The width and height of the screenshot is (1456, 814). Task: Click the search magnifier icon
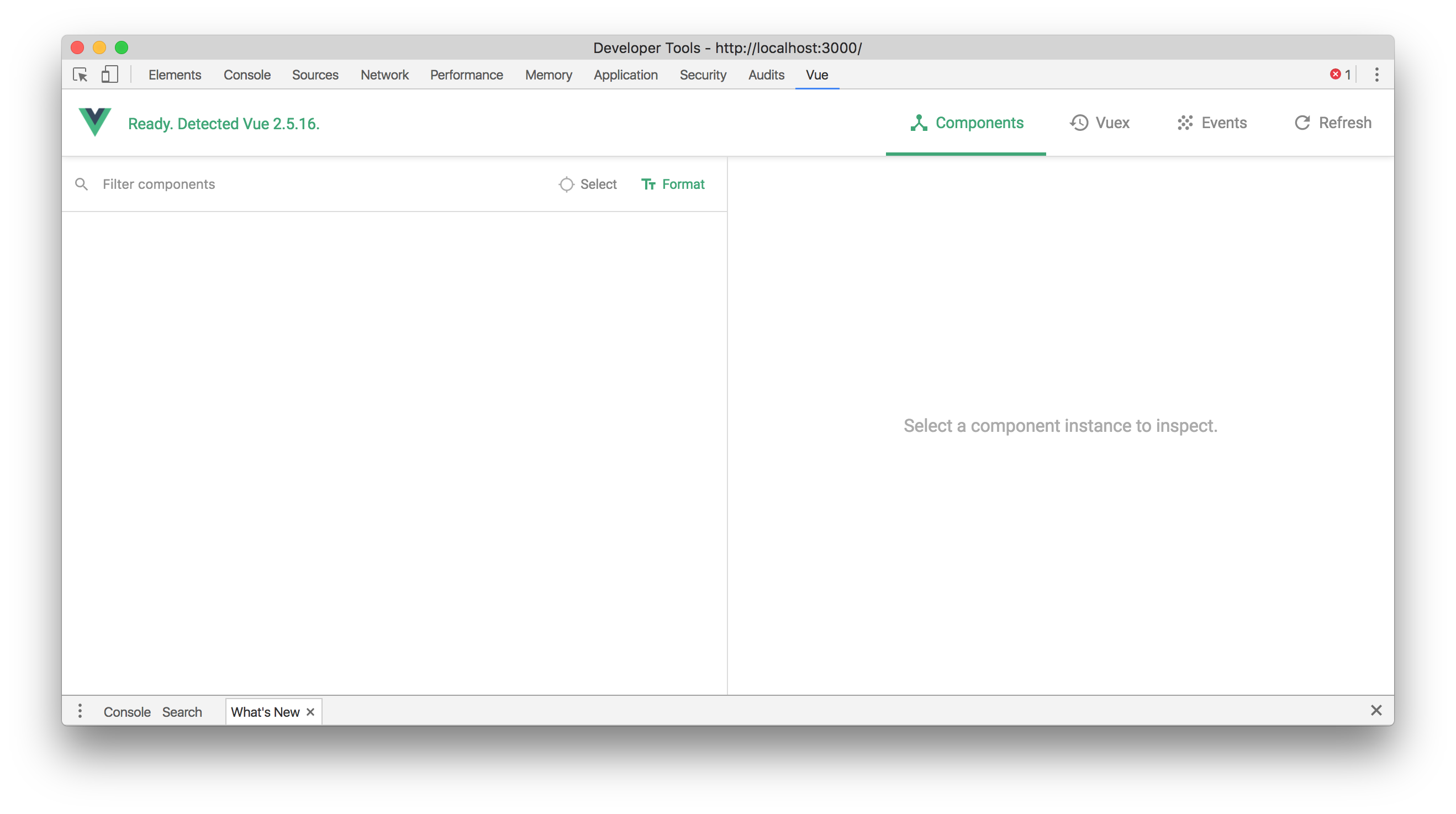81,184
